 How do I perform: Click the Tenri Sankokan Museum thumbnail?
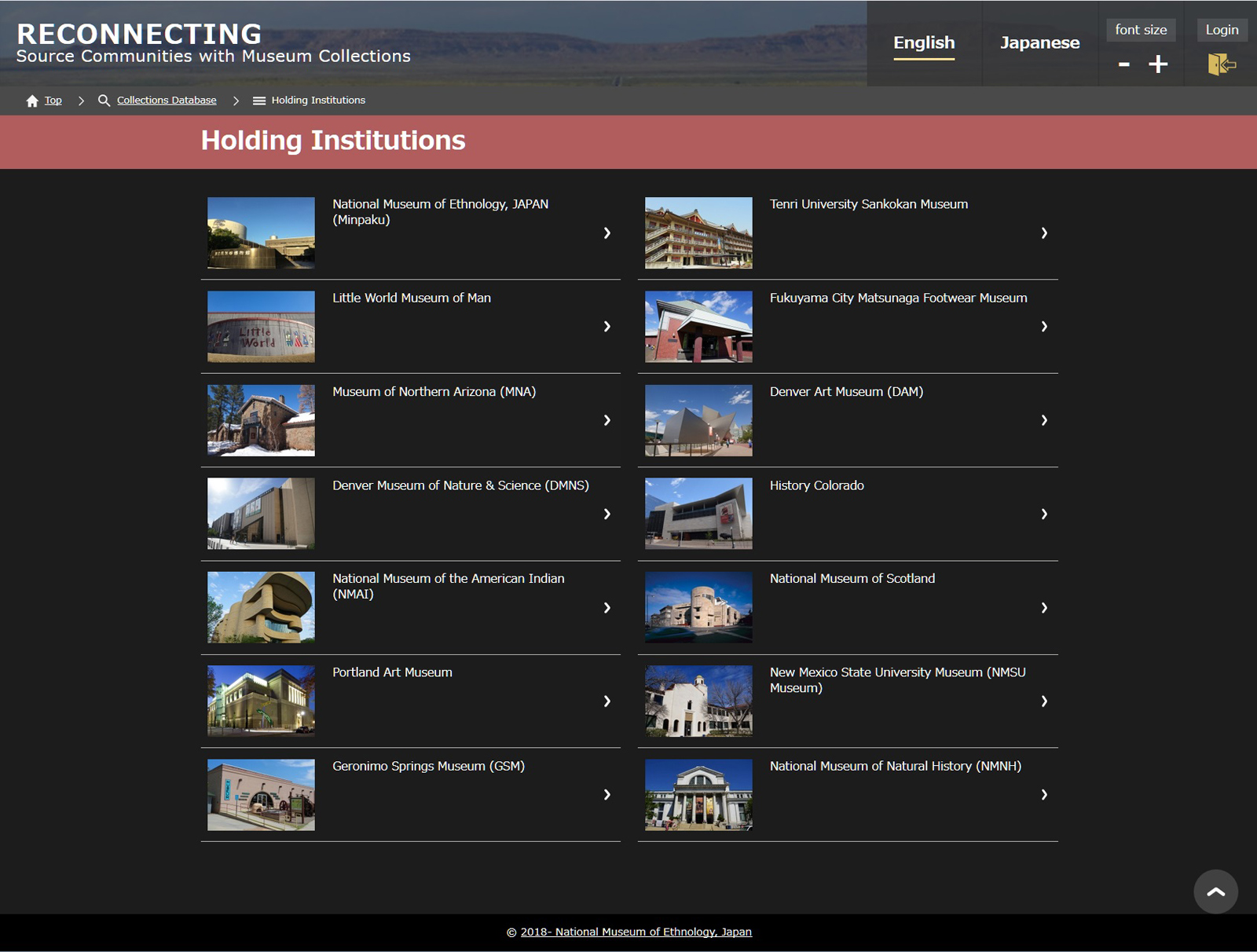[698, 233]
